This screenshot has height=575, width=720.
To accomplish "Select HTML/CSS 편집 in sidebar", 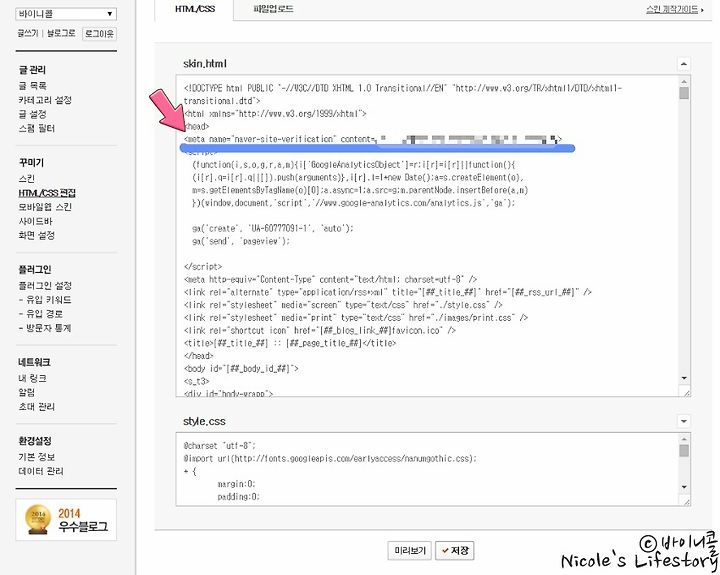I will (47, 193).
